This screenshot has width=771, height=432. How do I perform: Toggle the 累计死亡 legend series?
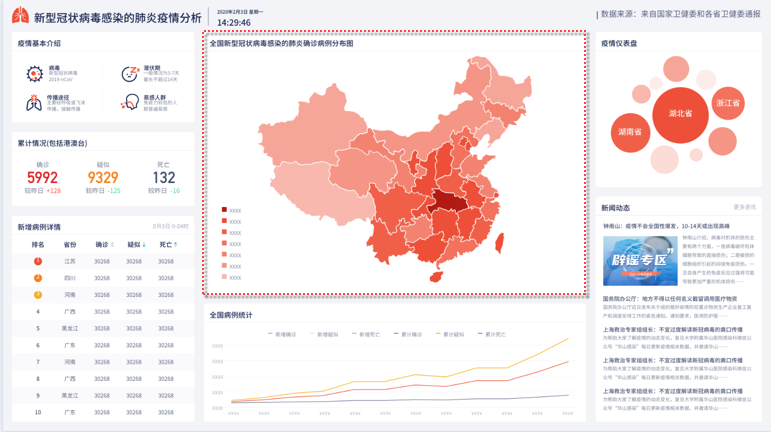[x=492, y=334]
